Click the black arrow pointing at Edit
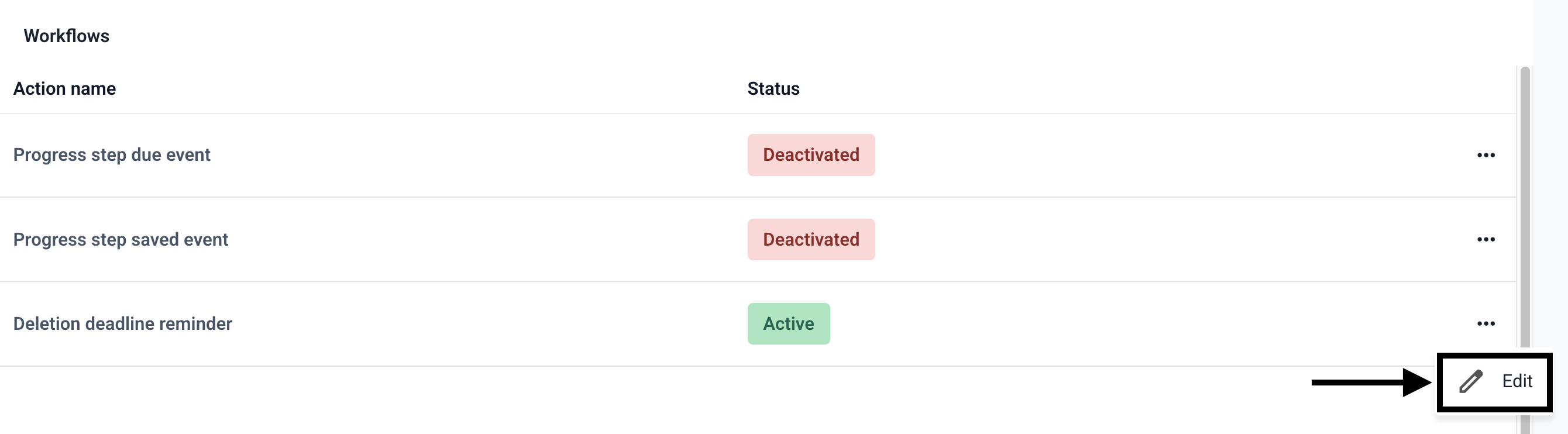1568x434 pixels. point(1370,383)
